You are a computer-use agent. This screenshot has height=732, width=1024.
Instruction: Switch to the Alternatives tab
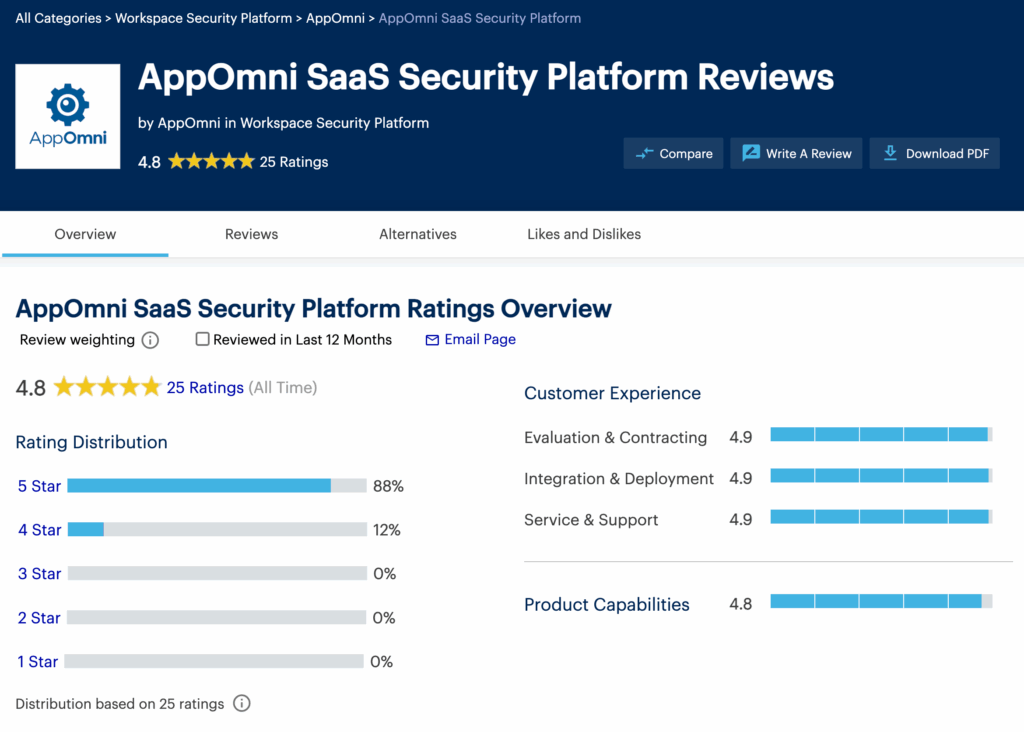coord(418,234)
